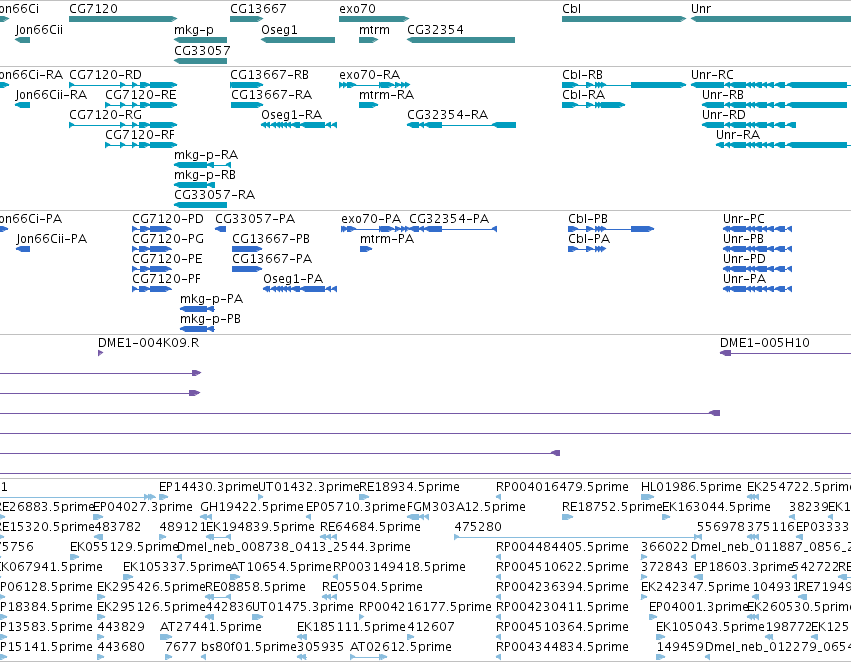Click the Cbl gene bar

(624, 19)
